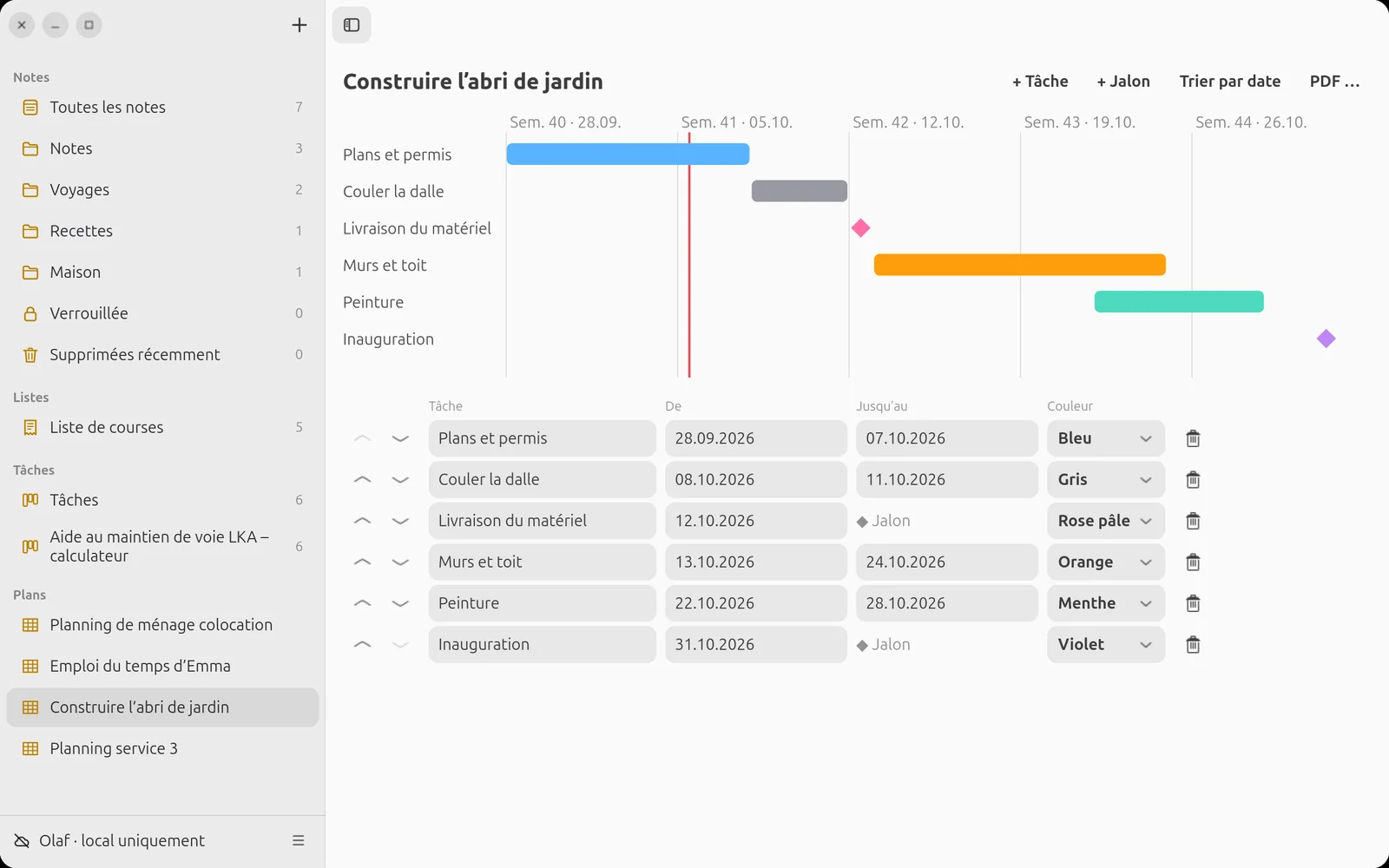Open Liste de courses list
The width and height of the screenshot is (1389, 868).
pos(162,427)
